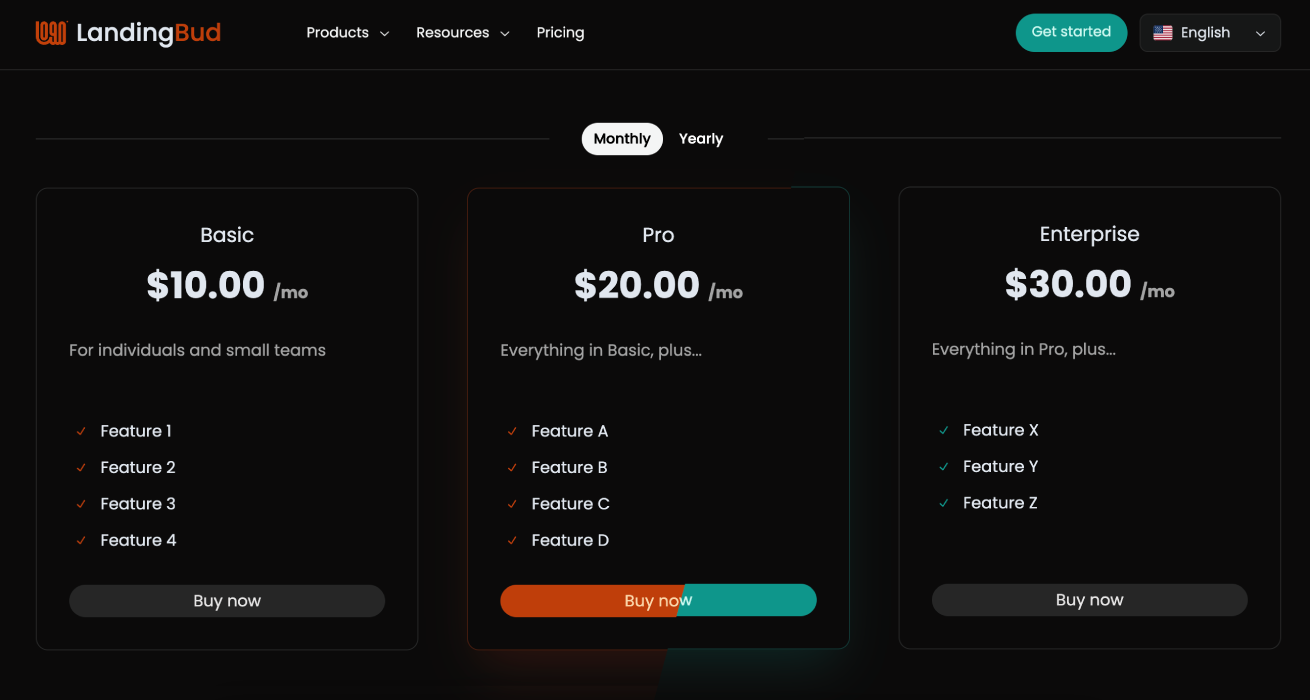Click the checkmark beside Feature 1
Image resolution: width=1310 pixels, height=700 pixels.
(x=81, y=431)
